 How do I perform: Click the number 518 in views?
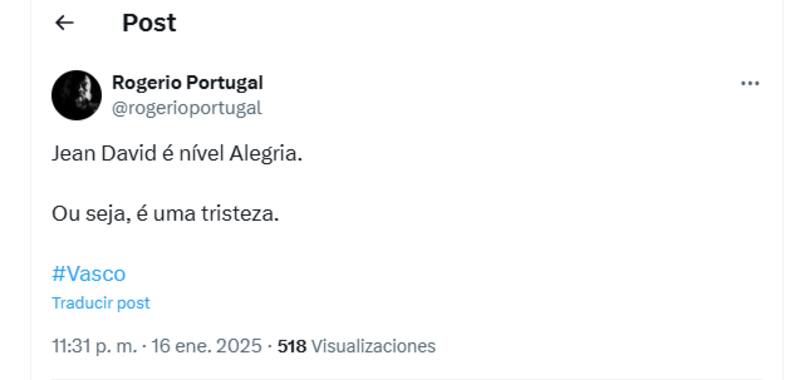pos(292,346)
